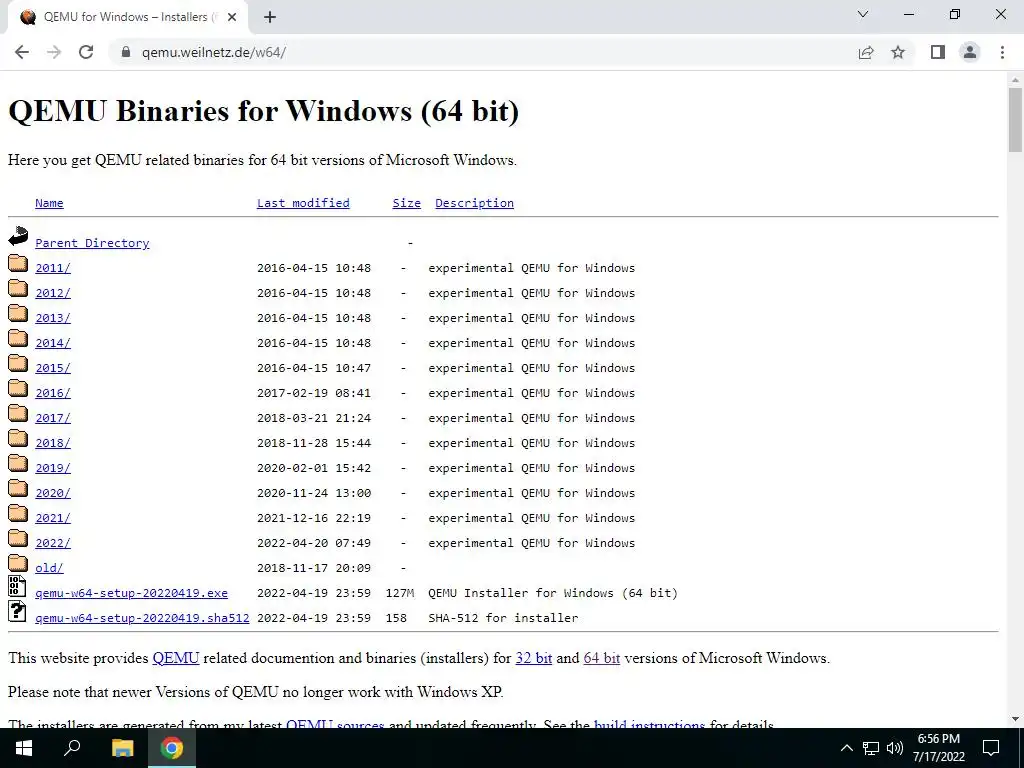Click the folder icon beside 2017/

click(18, 413)
